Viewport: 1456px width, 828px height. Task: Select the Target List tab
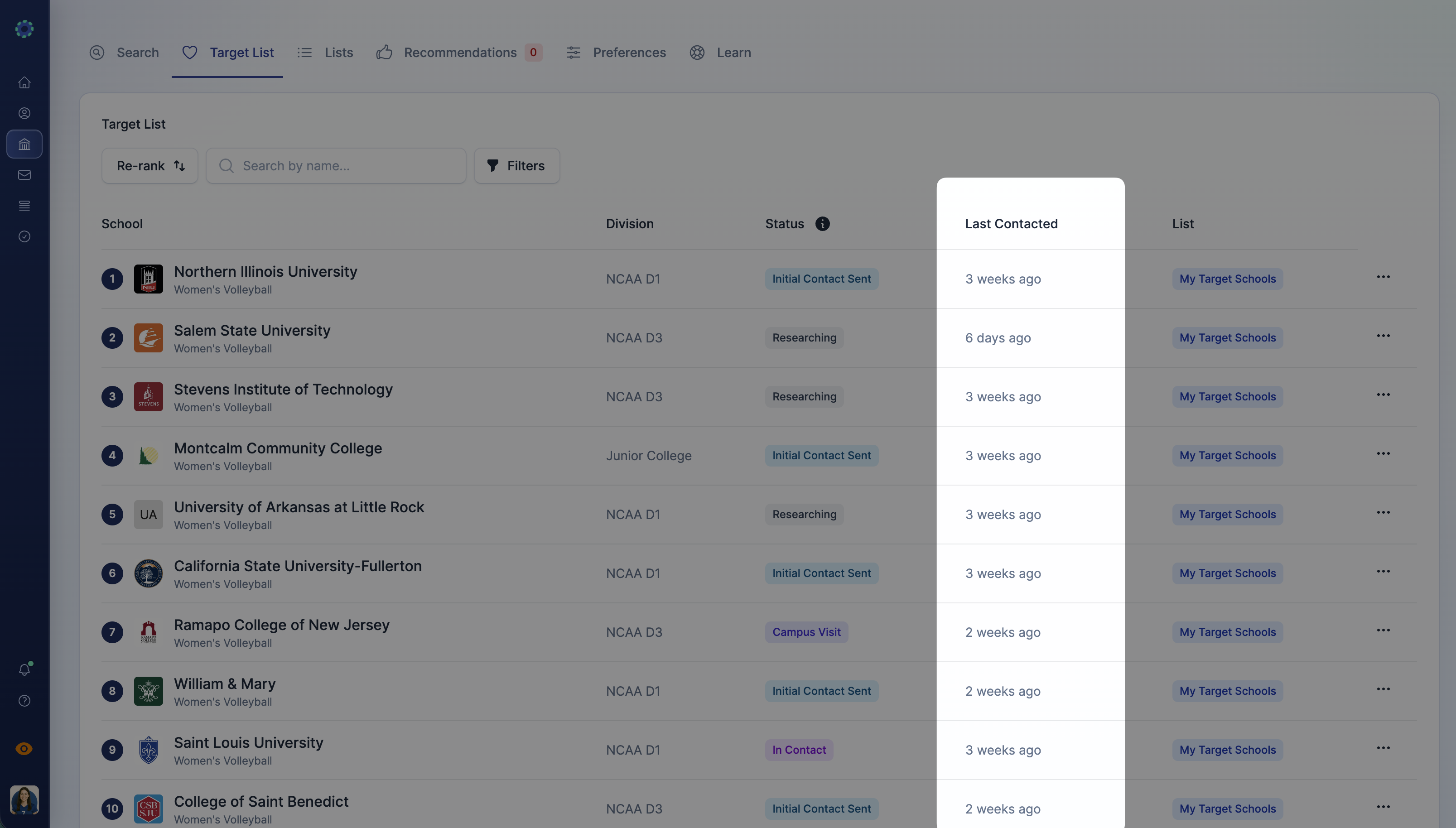pyautogui.click(x=227, y=53)
